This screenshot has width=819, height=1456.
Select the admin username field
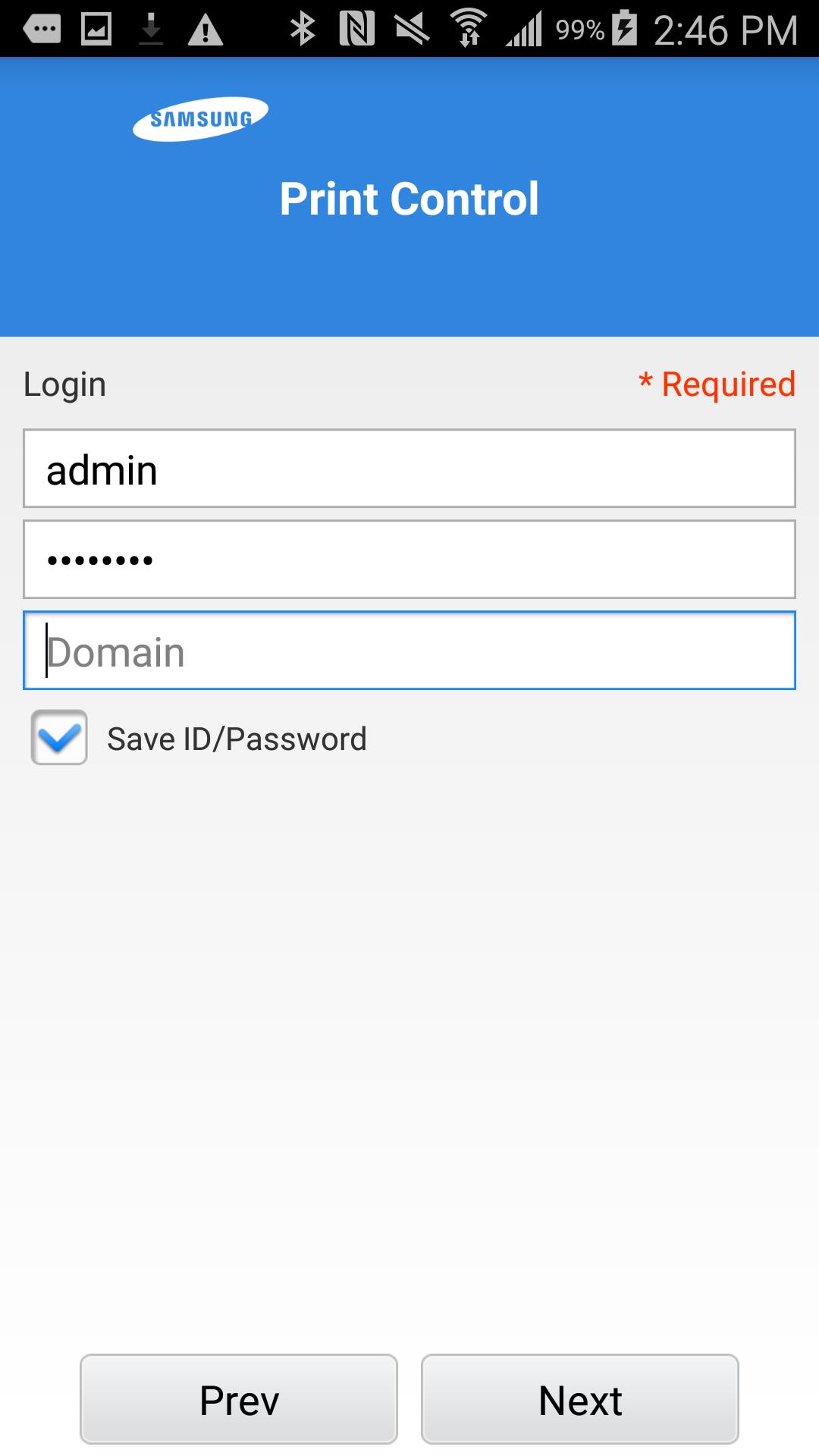409,468
